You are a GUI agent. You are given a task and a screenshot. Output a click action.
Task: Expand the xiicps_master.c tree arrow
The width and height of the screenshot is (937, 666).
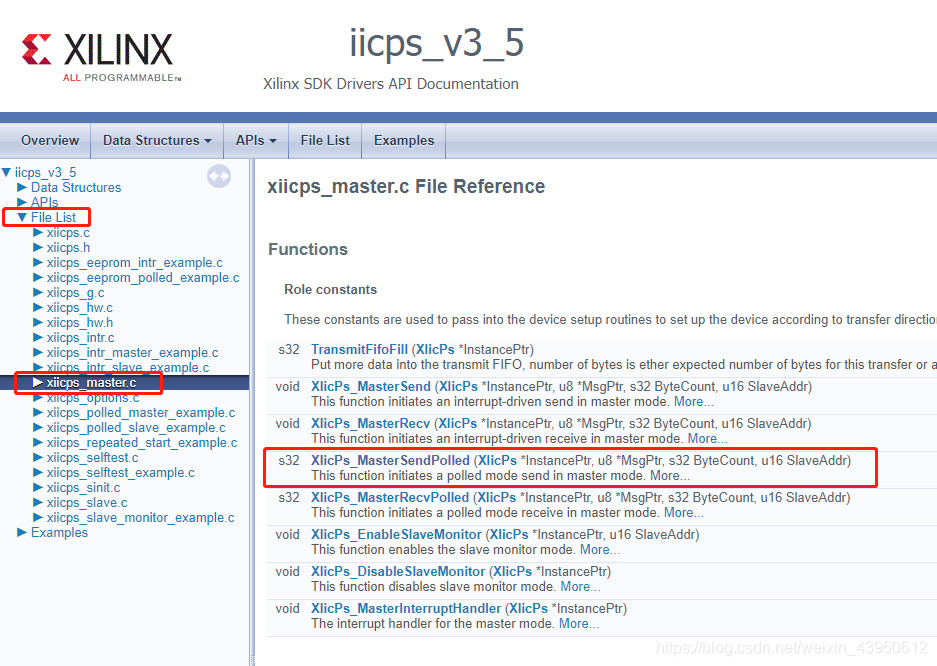(38, 382)
